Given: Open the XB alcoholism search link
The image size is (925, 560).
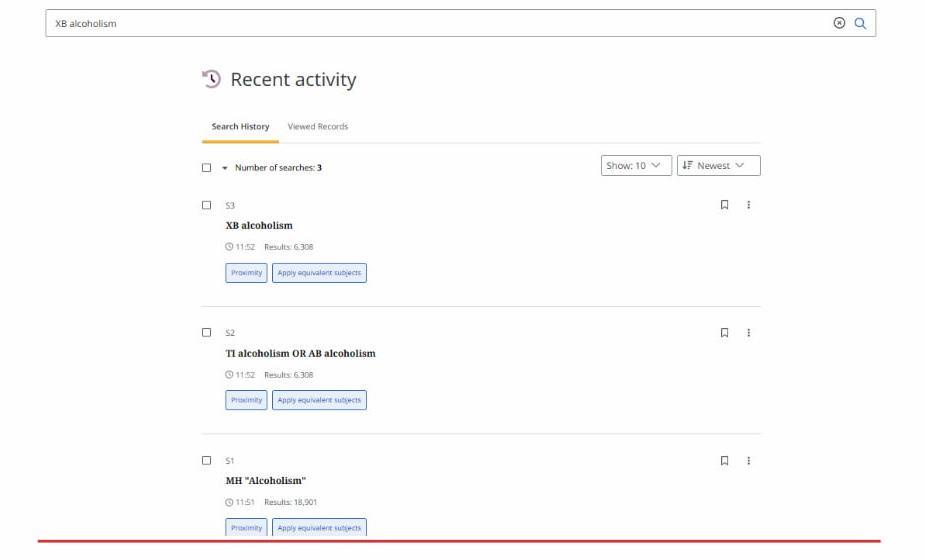Looking at the screenshot, I should (259, 226).
